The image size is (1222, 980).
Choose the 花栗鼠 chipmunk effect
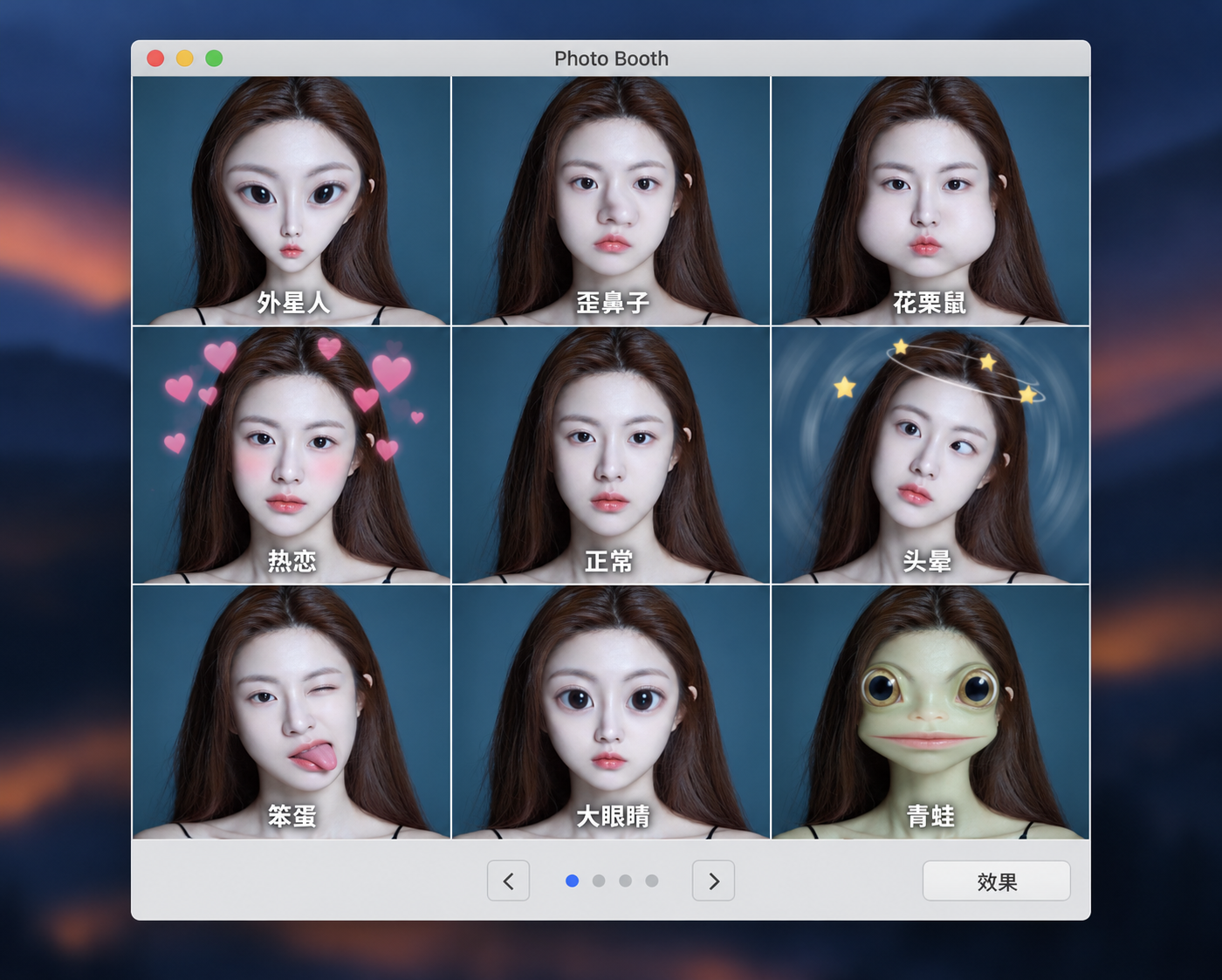[x=930, y=201]
